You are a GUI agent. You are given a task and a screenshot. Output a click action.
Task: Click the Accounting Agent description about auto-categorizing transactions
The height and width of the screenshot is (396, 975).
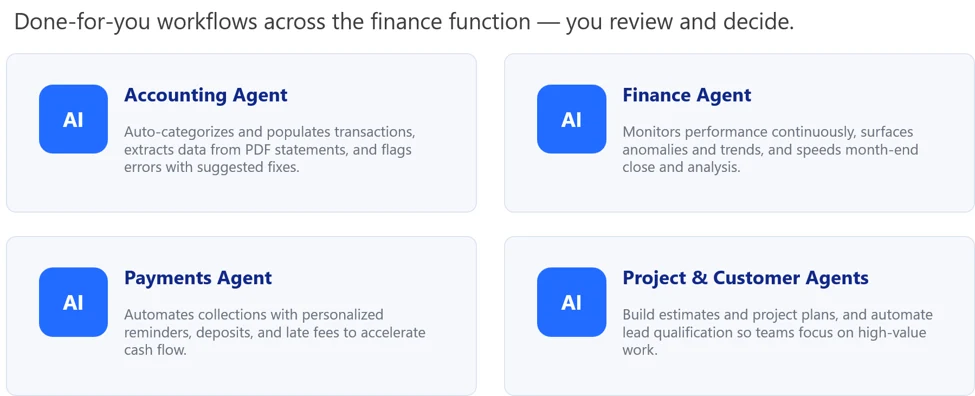tap(270, 150)
